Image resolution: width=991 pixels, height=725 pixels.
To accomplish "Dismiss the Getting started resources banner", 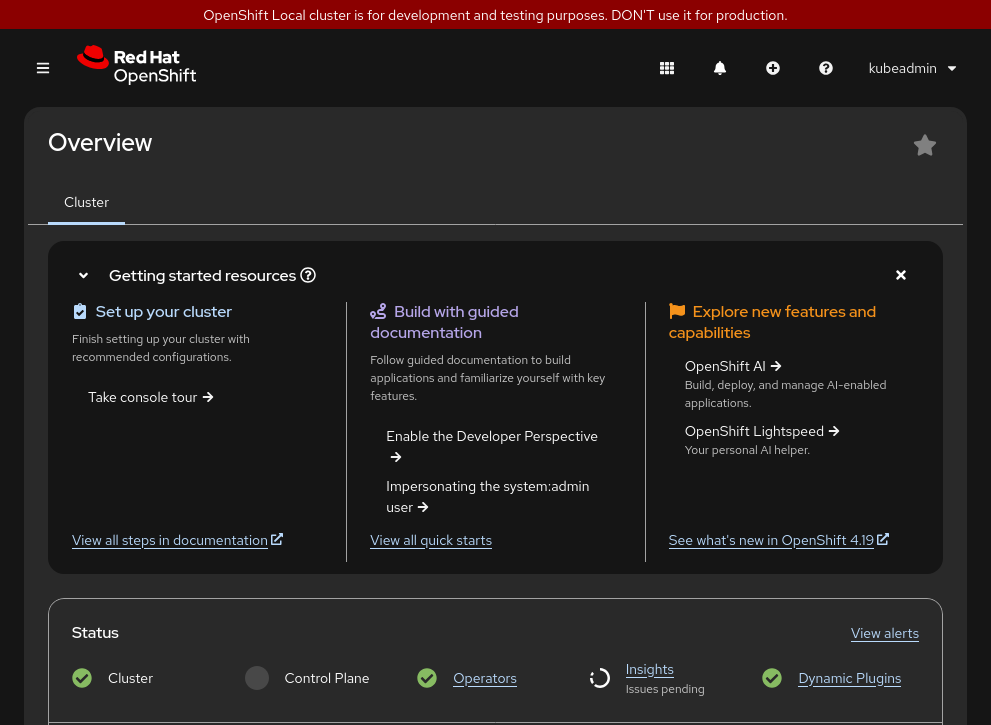I will (x=900, y=275).
